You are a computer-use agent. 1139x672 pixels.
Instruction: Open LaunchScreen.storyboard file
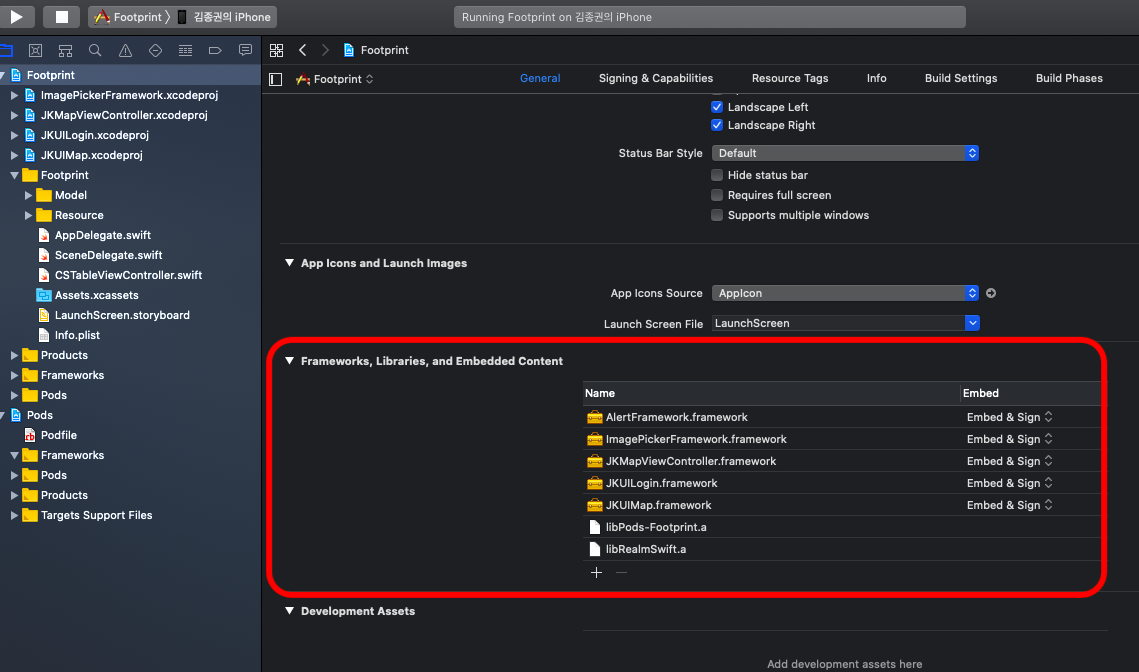point(121,315)
